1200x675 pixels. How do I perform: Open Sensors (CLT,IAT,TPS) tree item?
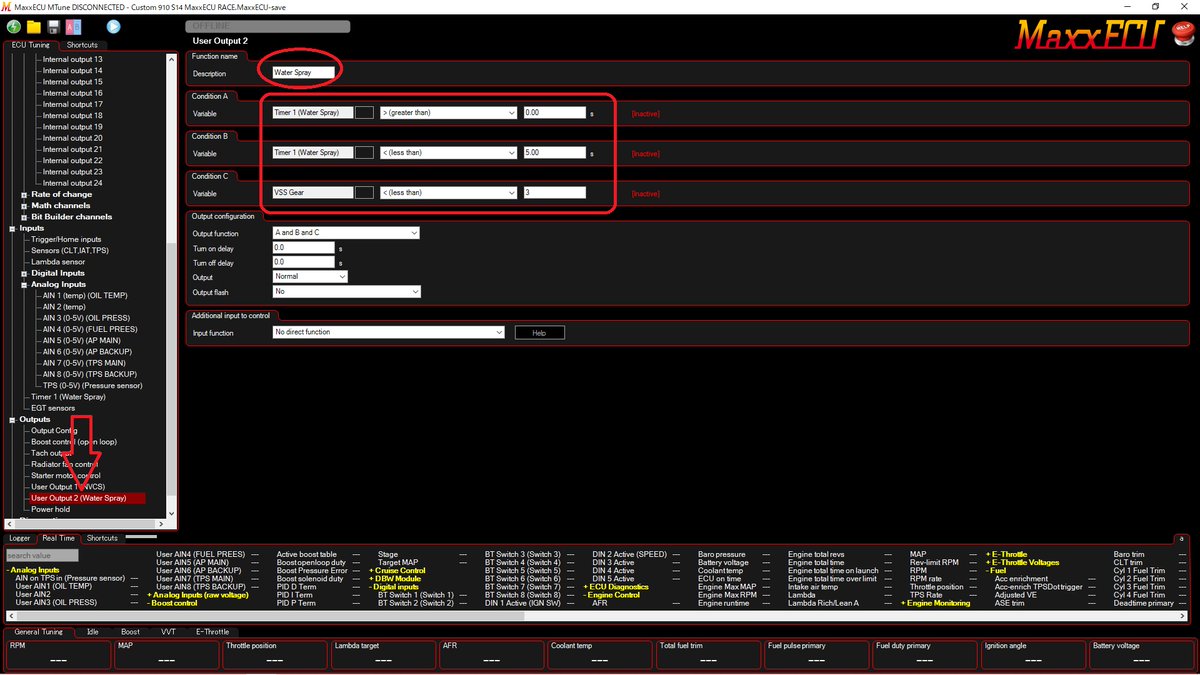(x=72, y=250)
